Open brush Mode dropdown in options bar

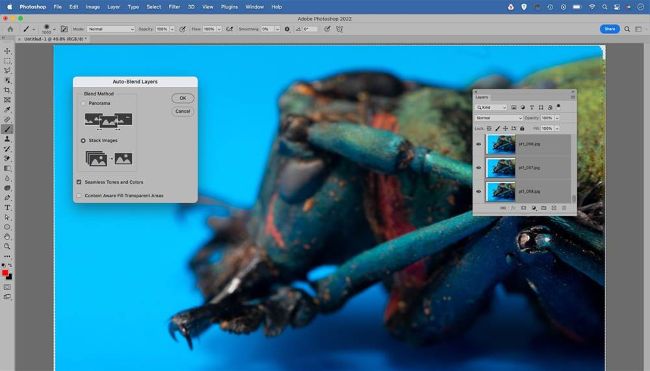tap(111, 29)
